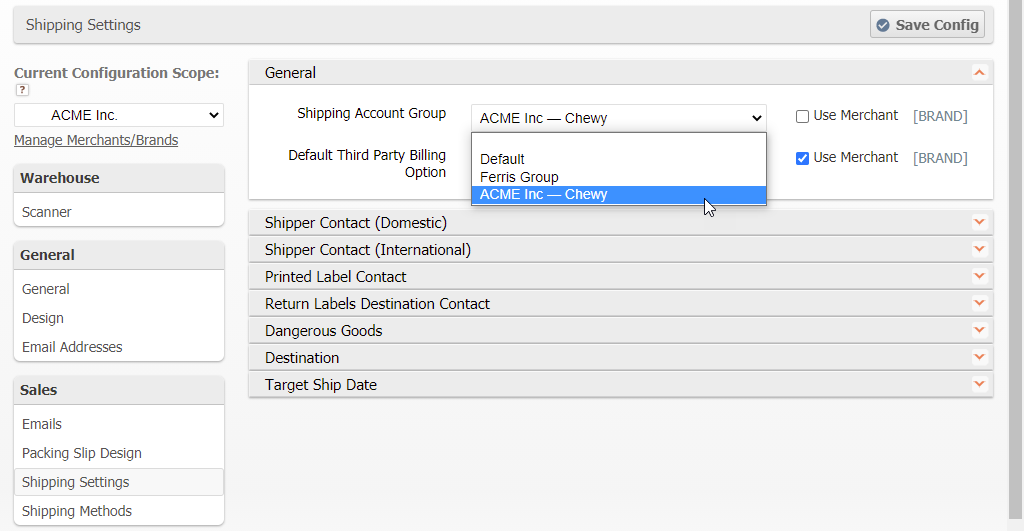Select ACME Inc — Chewy dropdown option
This screenshot has height=531, width=1024.
coord(543,195)
